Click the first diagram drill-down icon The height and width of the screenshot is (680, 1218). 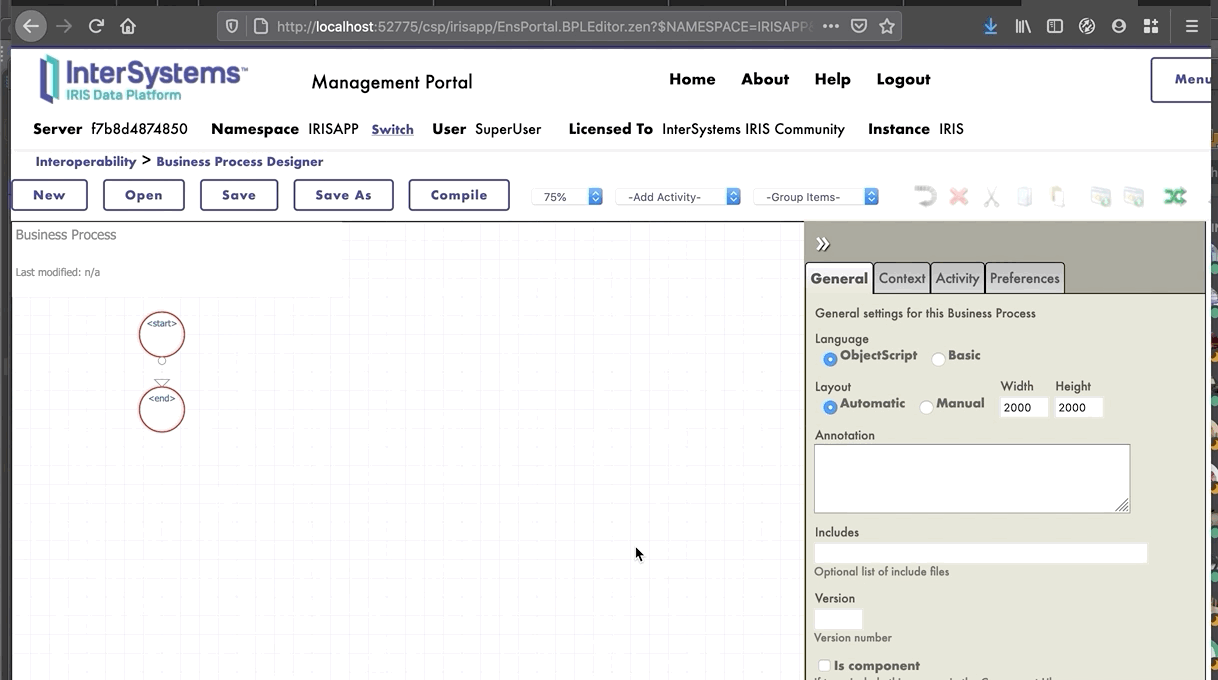click(1100, 196)
